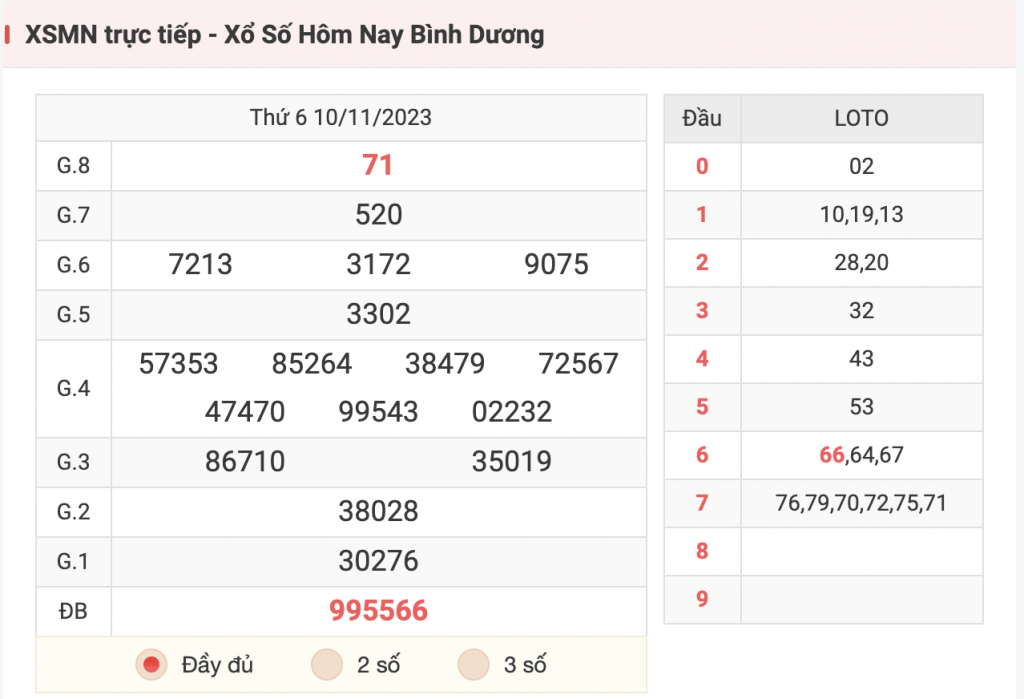Click G.4 number 85264
The height and width of the screenshot is (699, 1024).
point(312,364)
